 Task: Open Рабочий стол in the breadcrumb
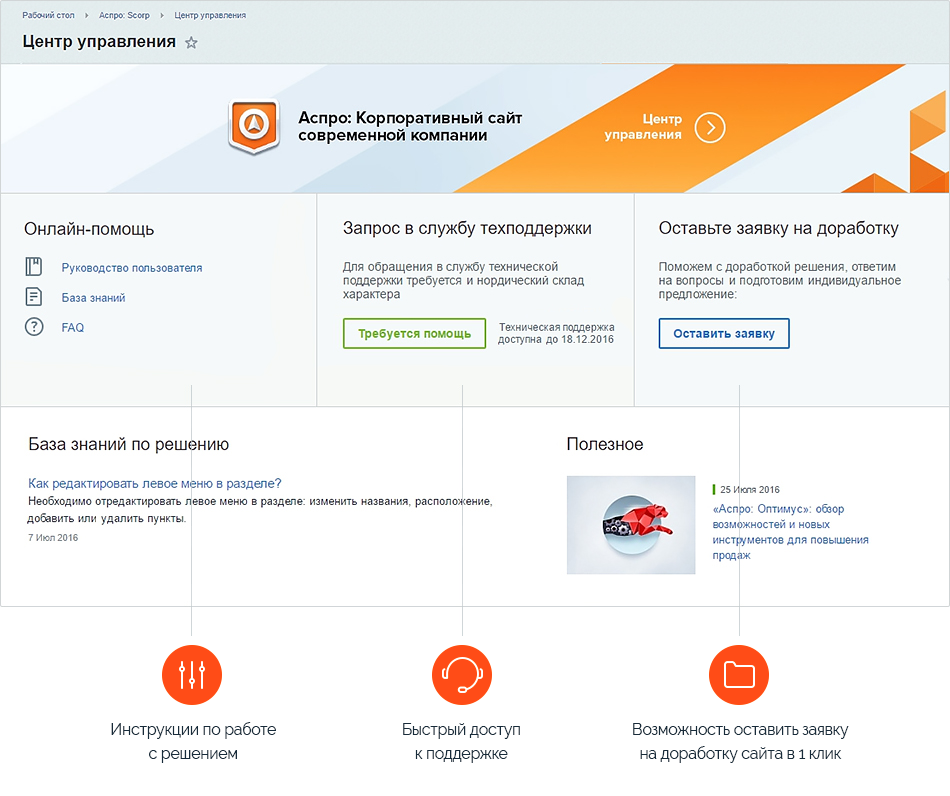click(46, 16)
